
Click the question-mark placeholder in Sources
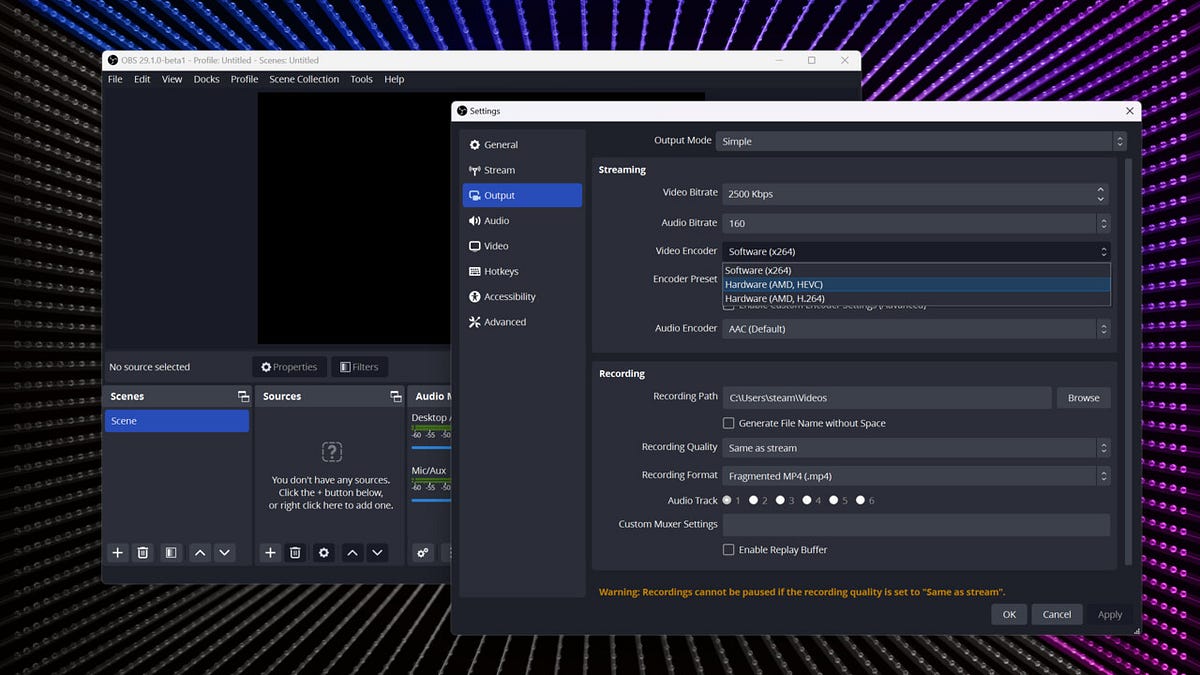[x=332, y=452]
